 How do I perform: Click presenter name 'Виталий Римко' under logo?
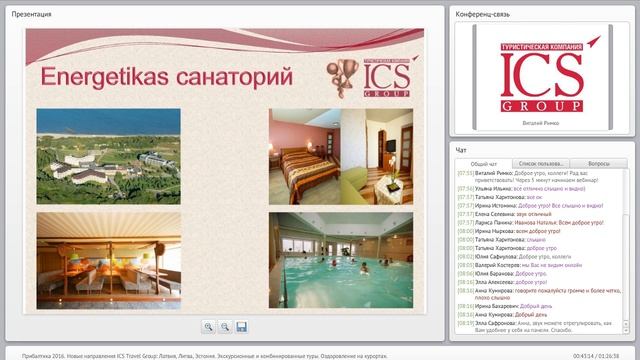point(541,123)
